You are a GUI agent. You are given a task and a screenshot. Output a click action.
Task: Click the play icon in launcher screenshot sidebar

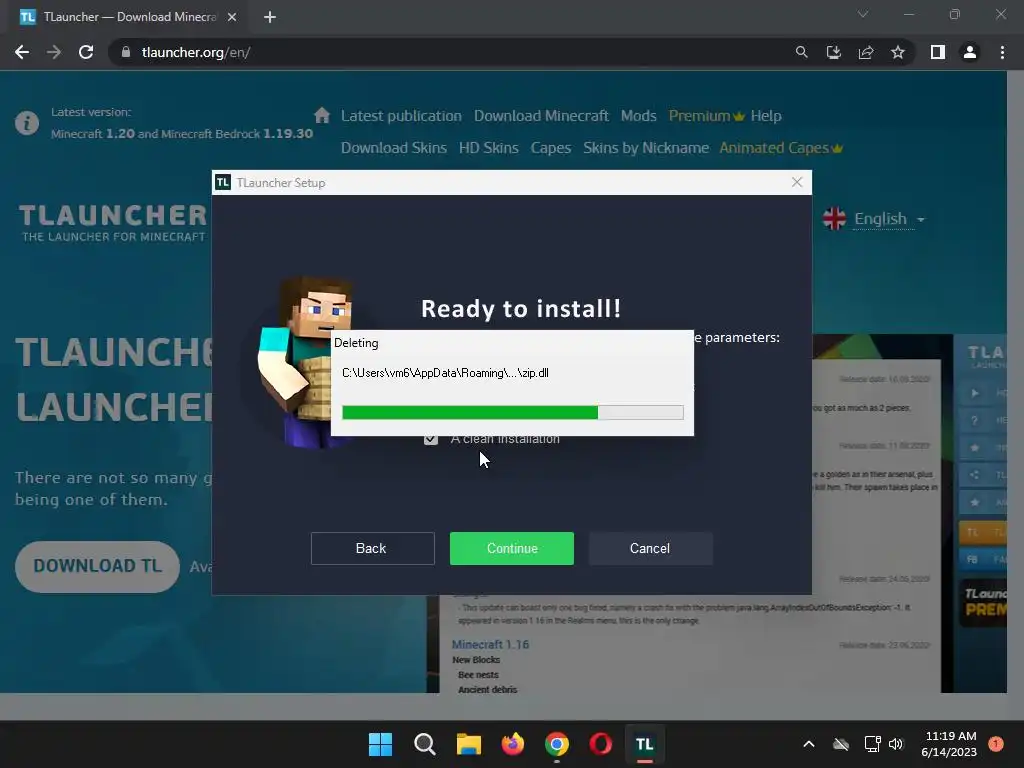click(975, 393)
